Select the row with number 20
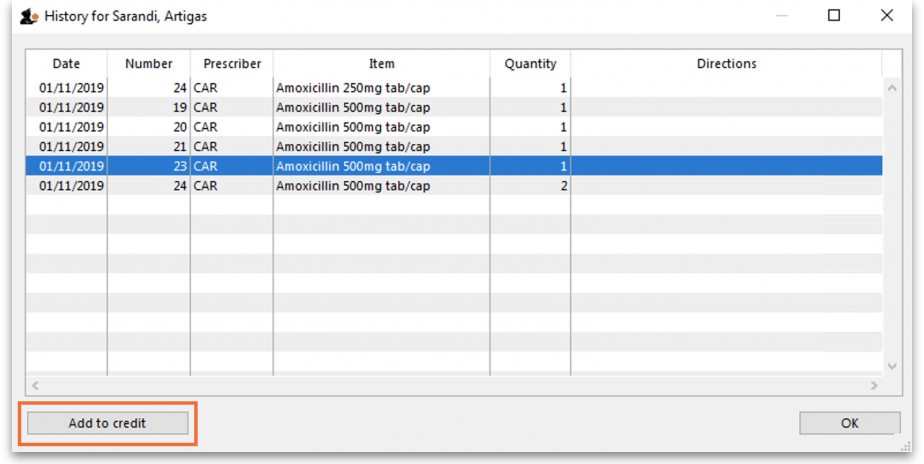 pyautogui.click(x=352, y=127)
